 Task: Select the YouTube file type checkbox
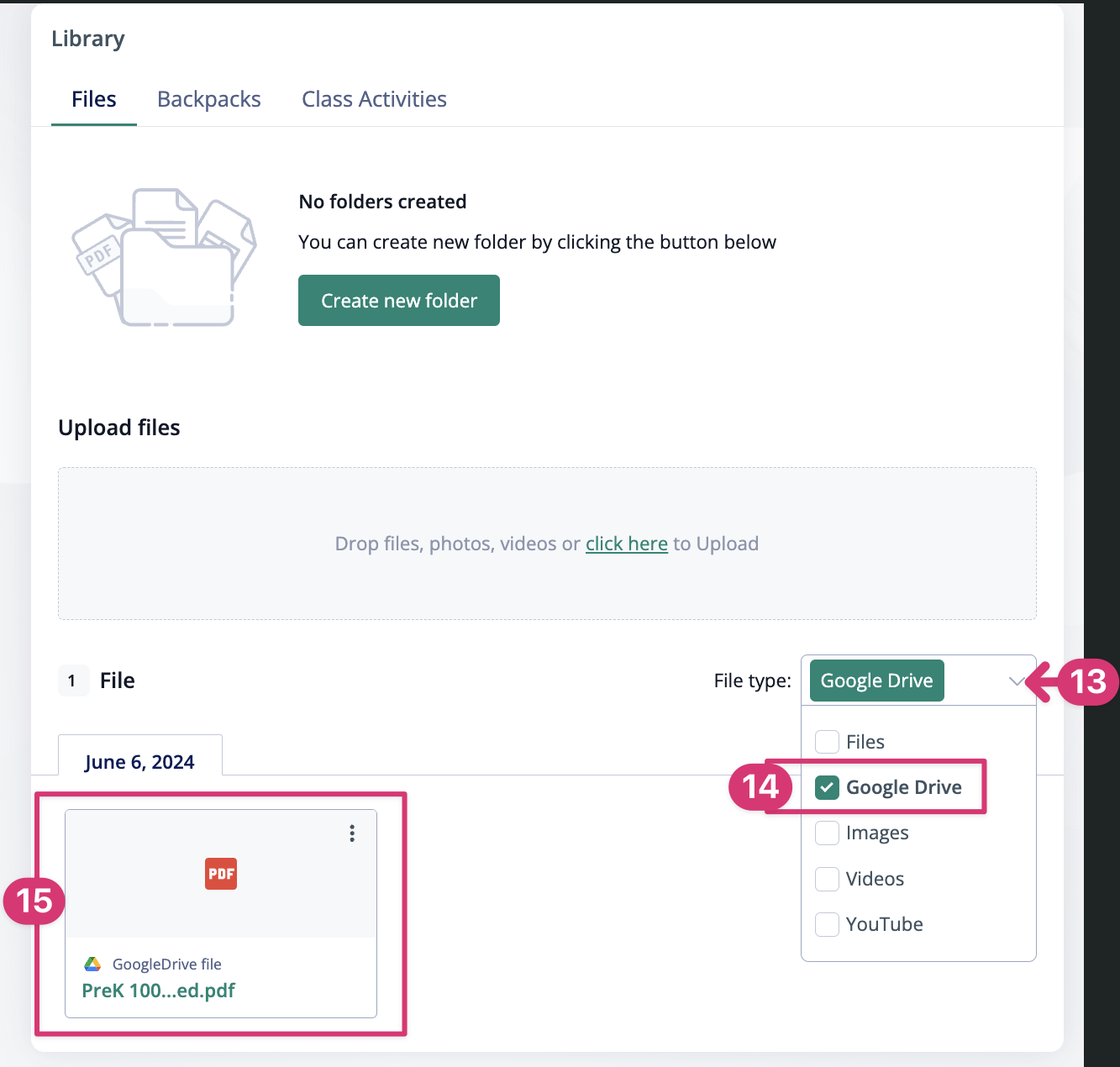coord(828,924)
